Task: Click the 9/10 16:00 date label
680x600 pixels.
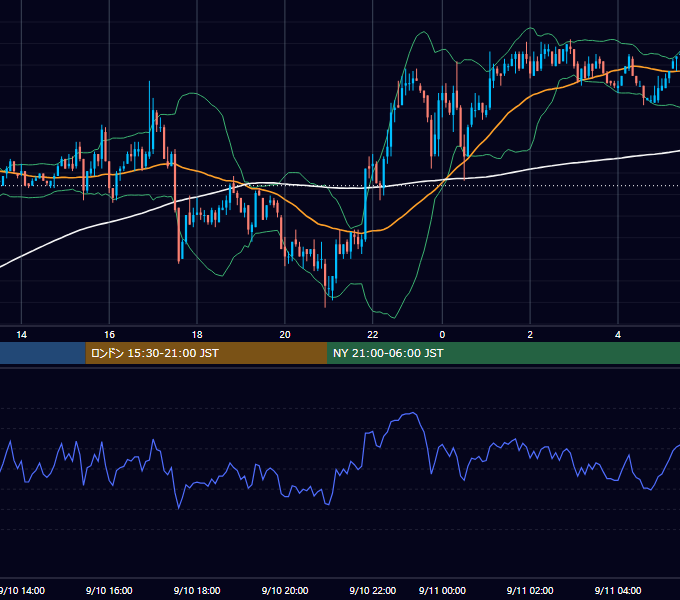Action: point(109,590)
